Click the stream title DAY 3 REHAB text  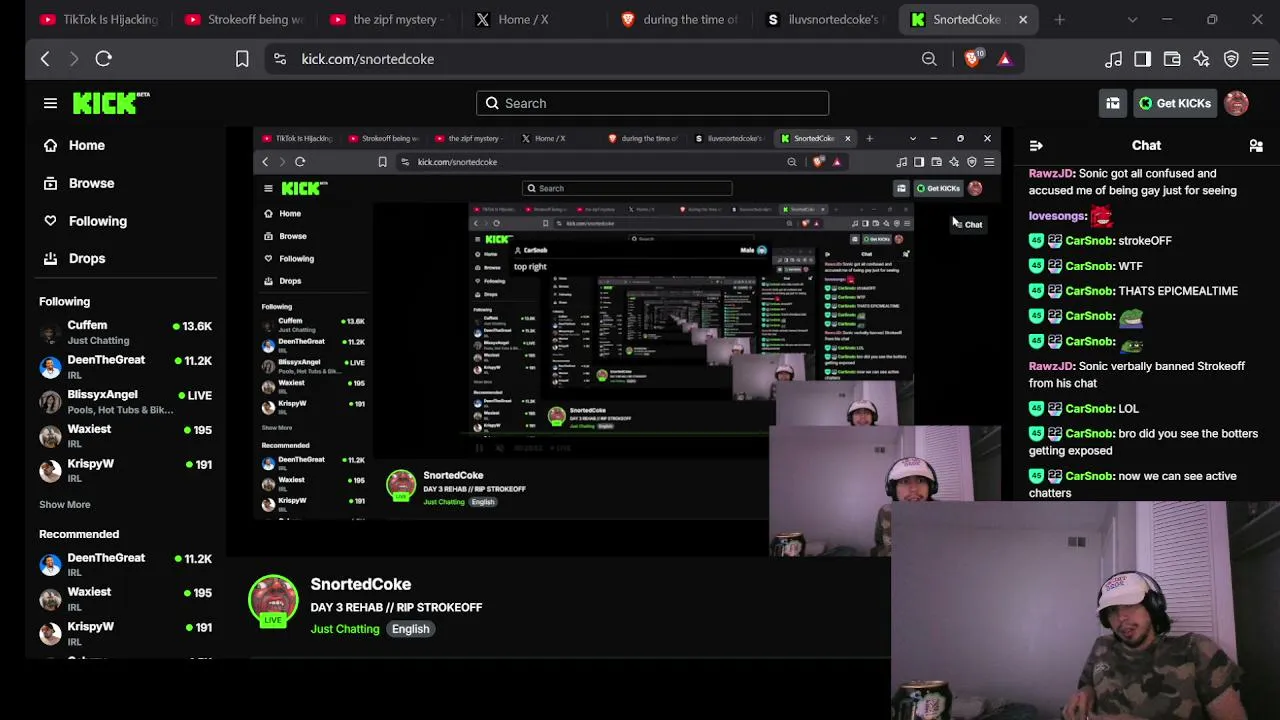pyautogui.click(x=396, y=607)
